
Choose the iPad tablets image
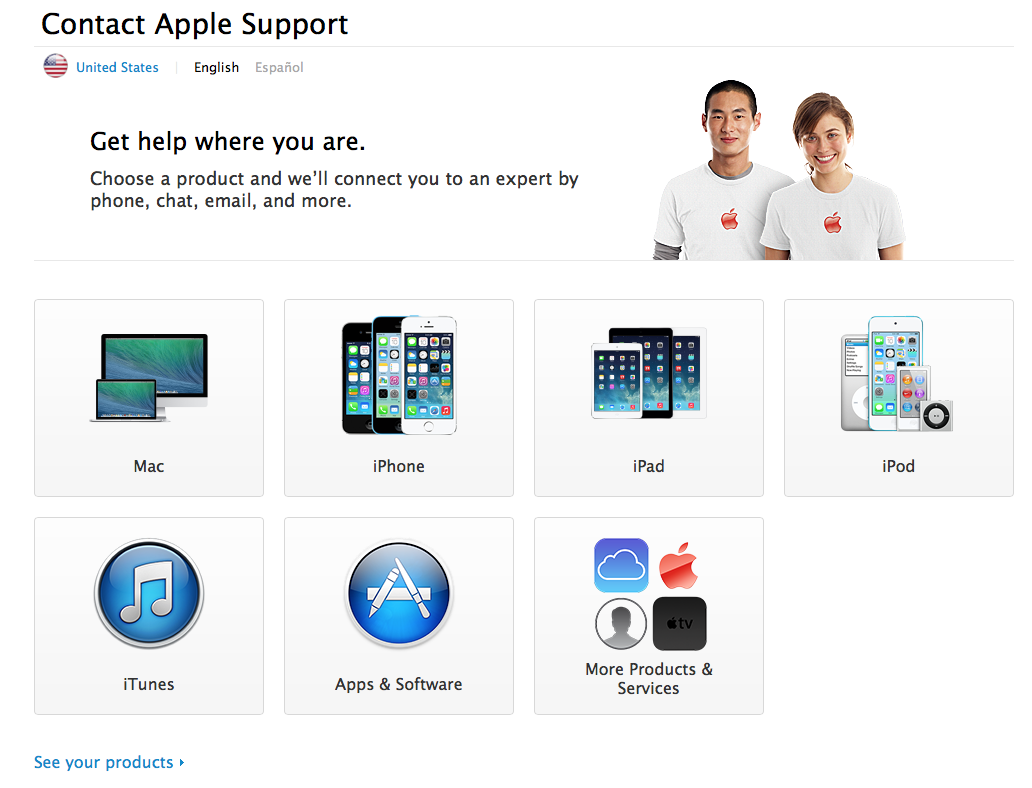tap(649, 373)
